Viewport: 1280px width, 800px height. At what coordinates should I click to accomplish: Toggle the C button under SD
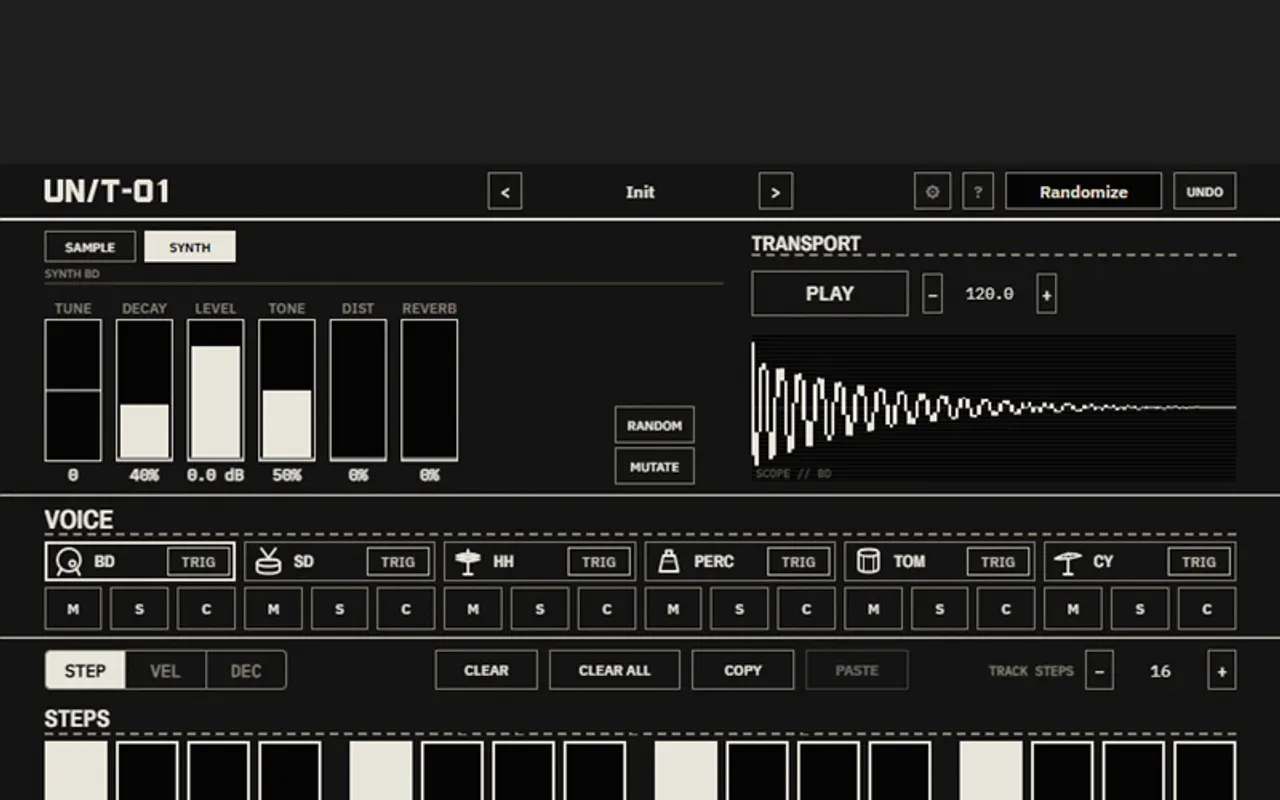click(x=406, y=609)
